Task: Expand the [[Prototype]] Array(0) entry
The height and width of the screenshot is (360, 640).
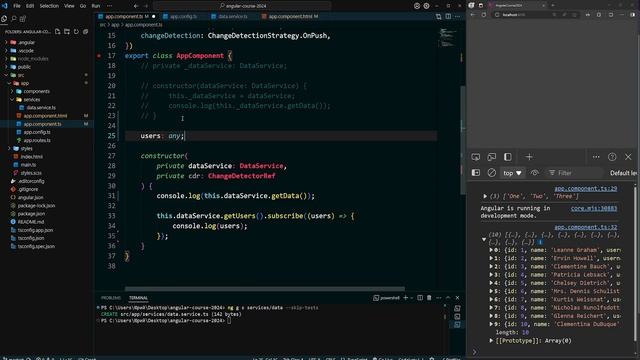Action: pos(491,340)
